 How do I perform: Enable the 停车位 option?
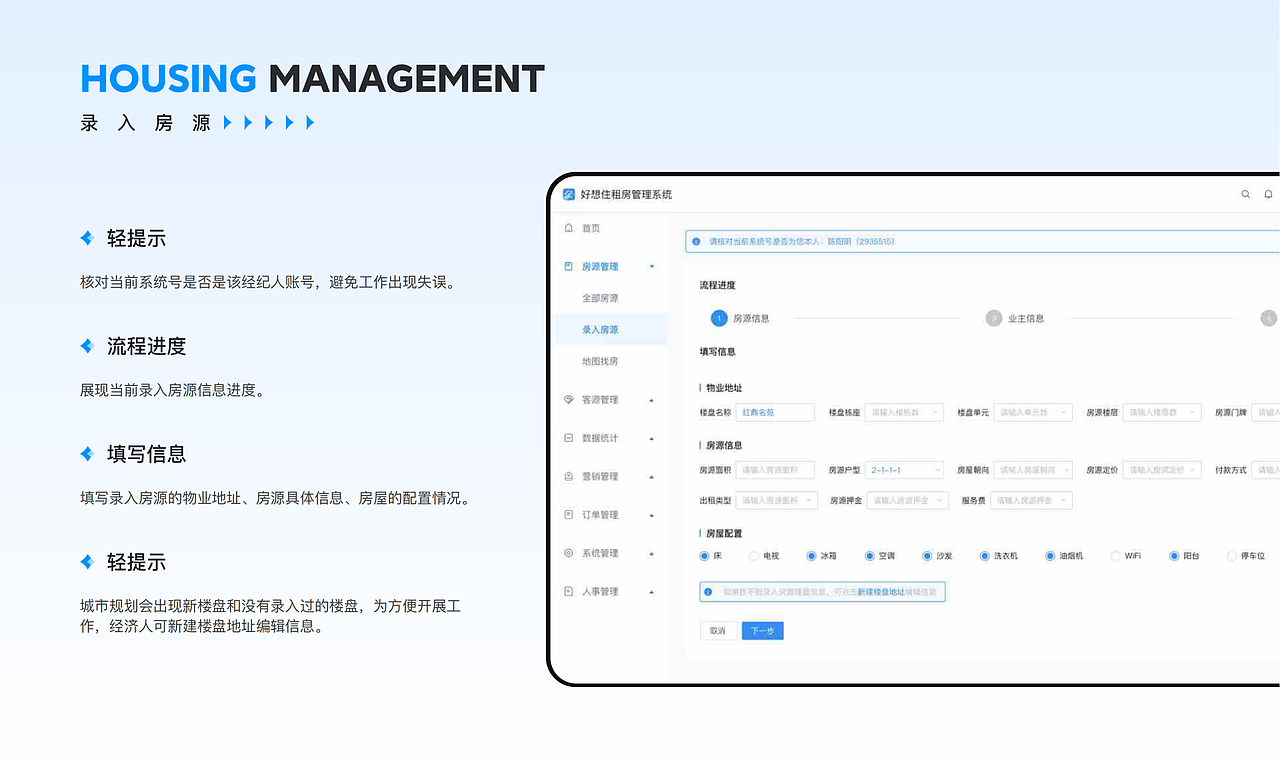click(x=1232, y=556)
